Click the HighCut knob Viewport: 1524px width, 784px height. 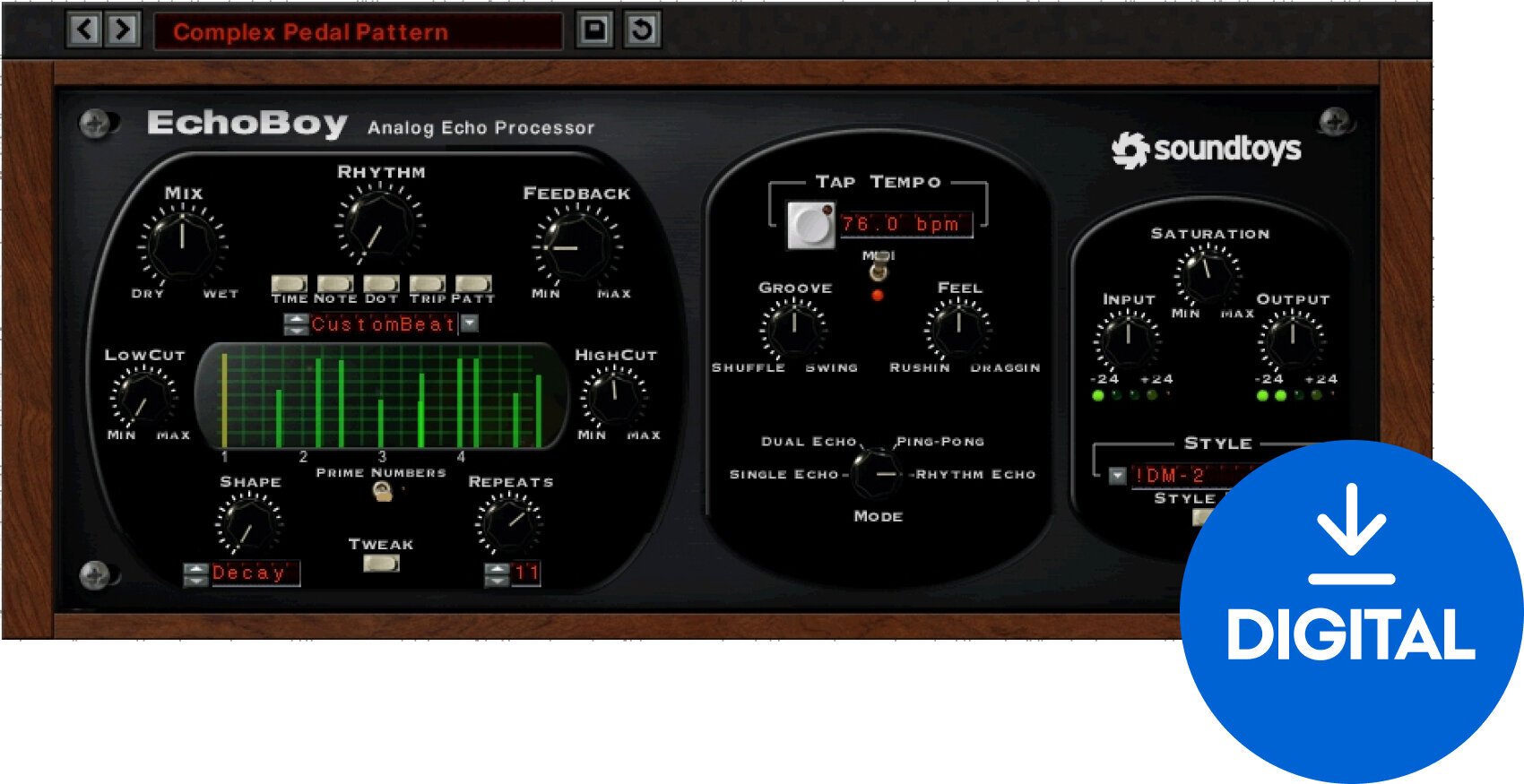coord(614,398)
